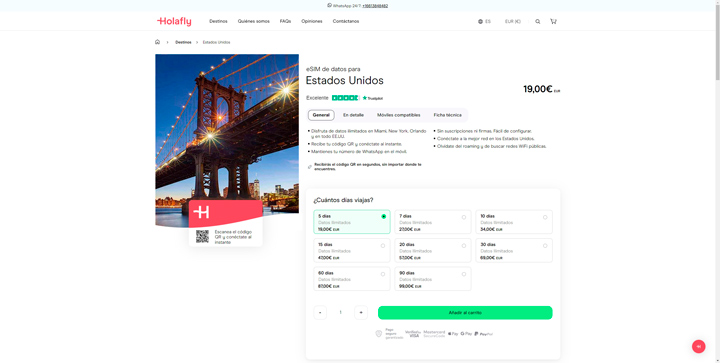The width and height of the screenshot is (720, 363).
Task: Click Estados Unidos breadcrumb text
Action: pos(216,42)
